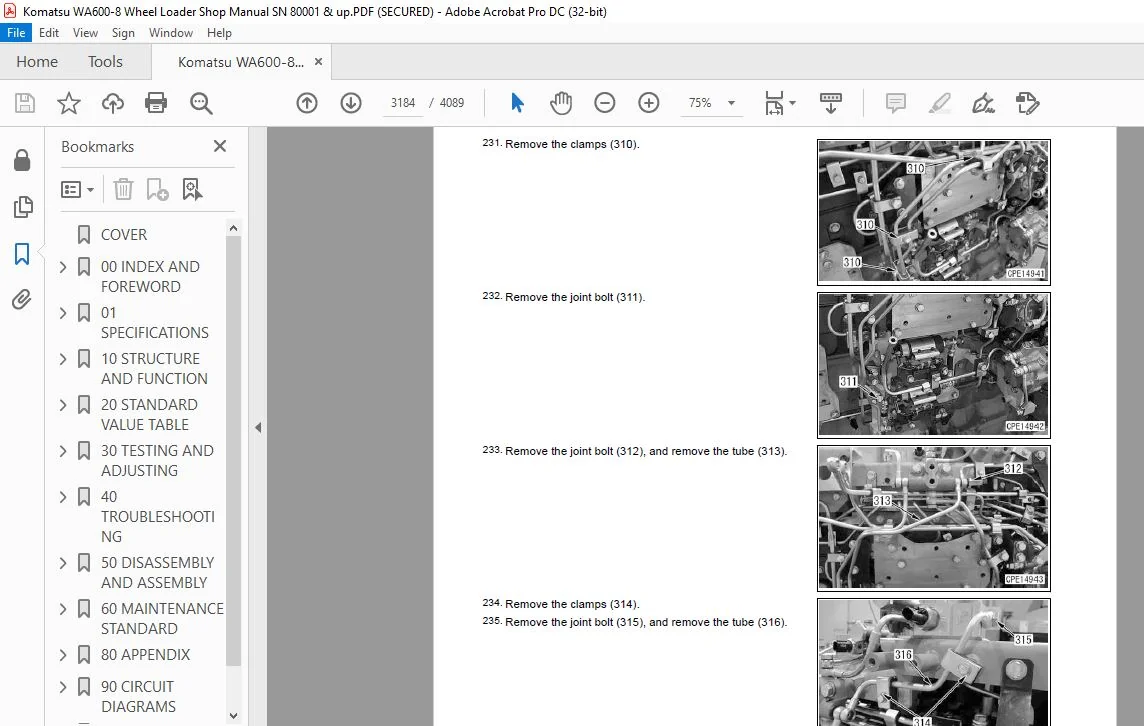The width and height of the screenshot is (1144, 726).
Task: Open the find text magnifier tool
Action: click(x=201, y=103)
